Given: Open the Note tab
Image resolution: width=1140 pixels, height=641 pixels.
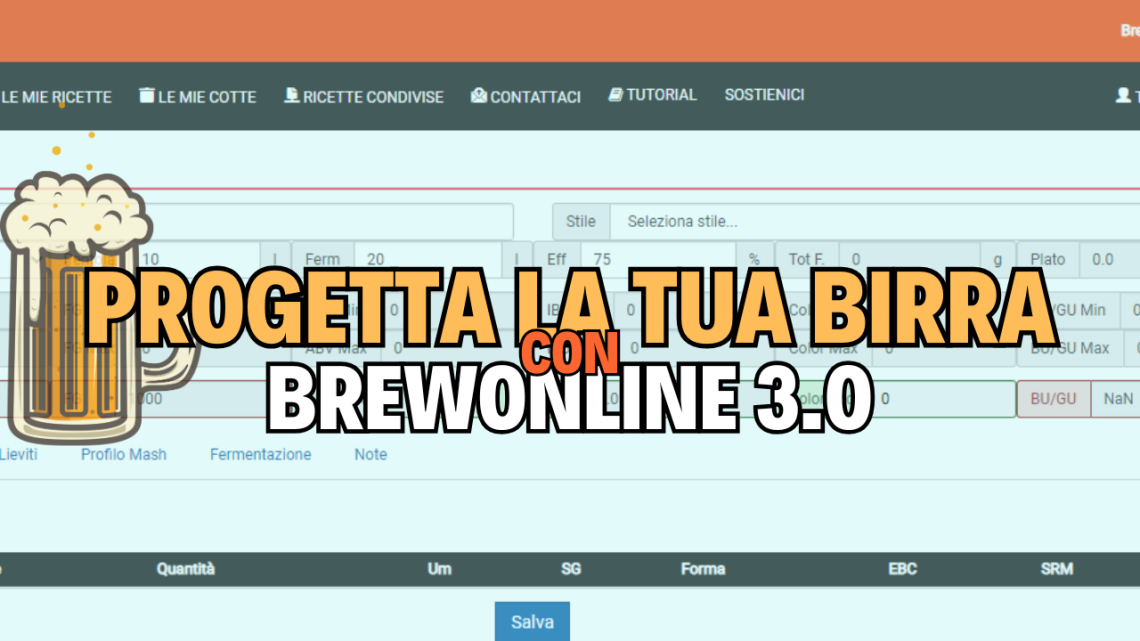Looking at the screenshot, I should (371, 454).
